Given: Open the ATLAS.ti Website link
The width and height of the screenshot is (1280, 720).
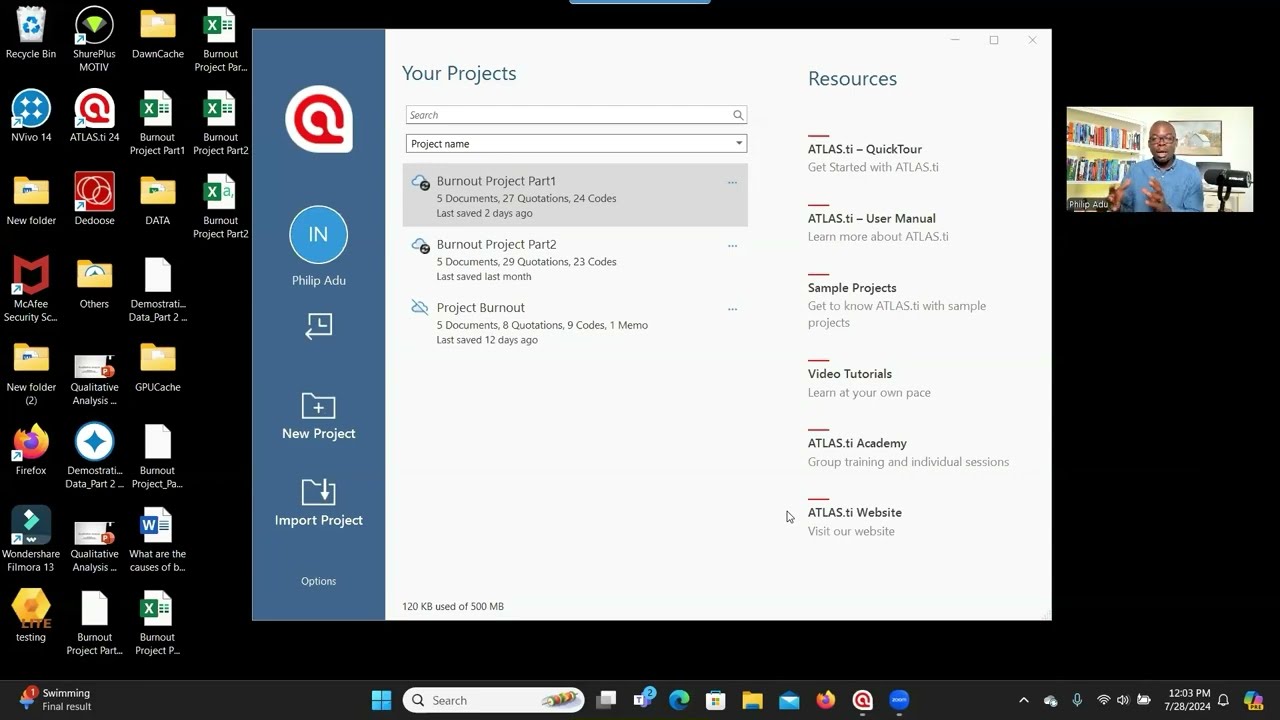Looking at the screenshot, I should tap(855, 512).
